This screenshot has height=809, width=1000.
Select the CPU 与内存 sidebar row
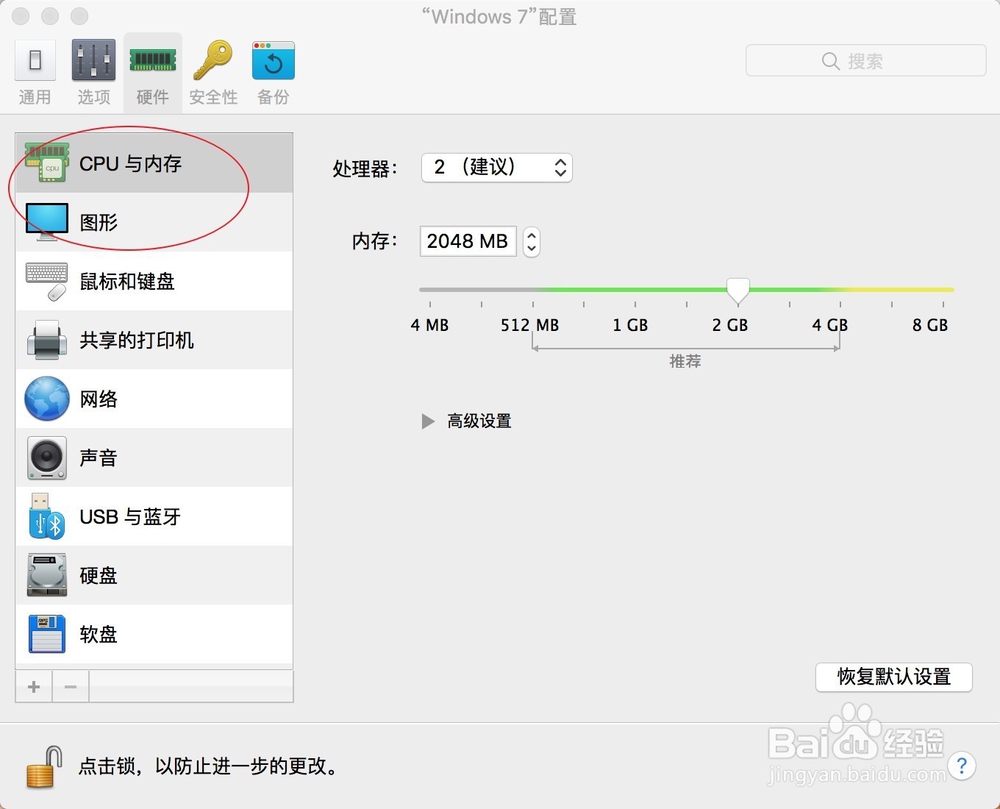click(154, 163)
